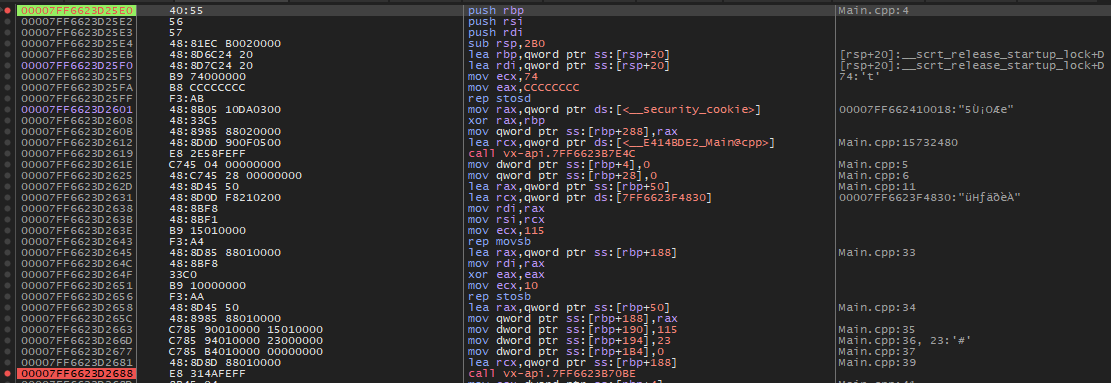
Task: Click the 'sub rsp,2B0' instruction
Action: coord(507,43)
